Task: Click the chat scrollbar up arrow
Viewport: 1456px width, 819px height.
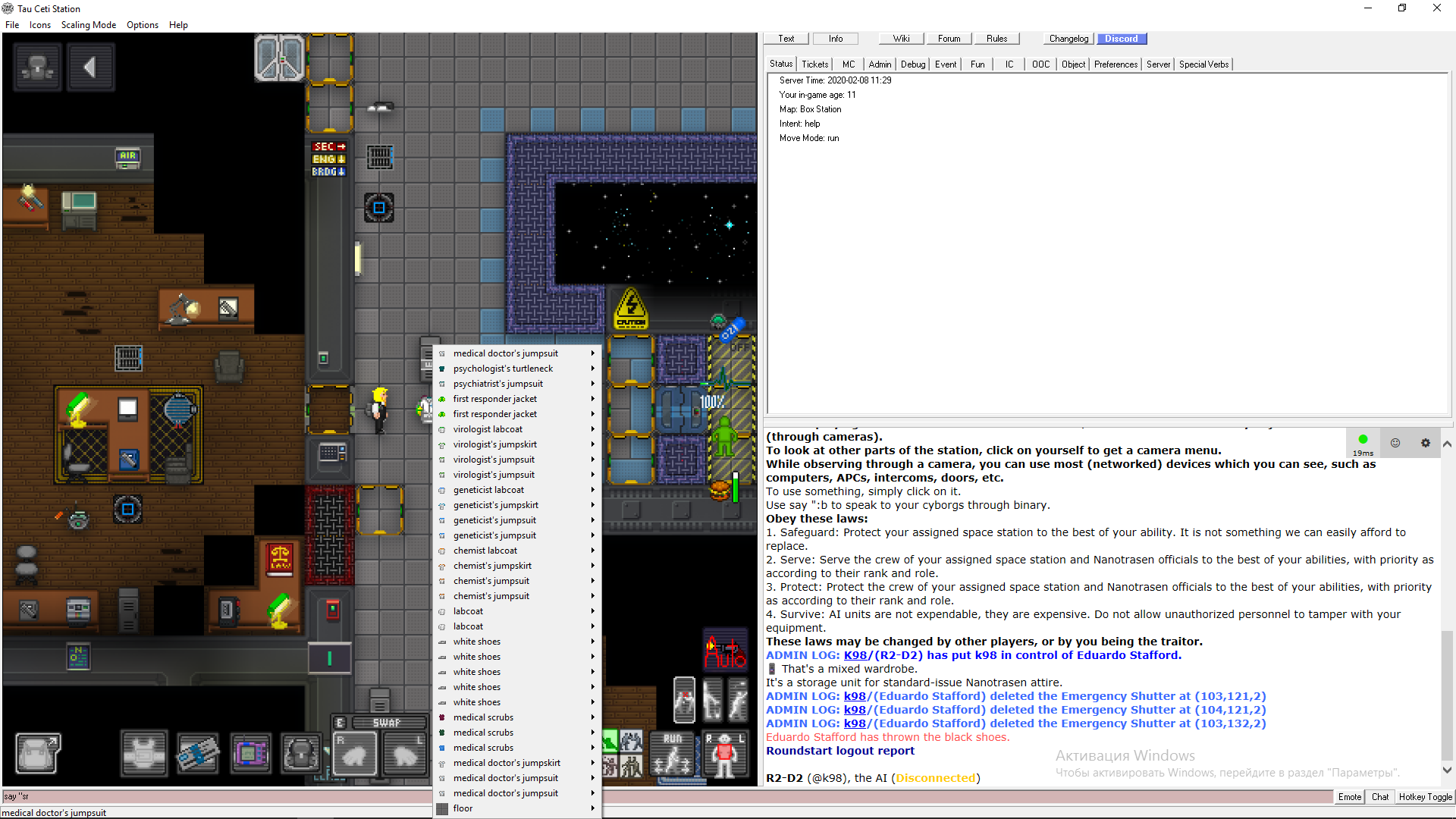Action: coord(1447,444)
